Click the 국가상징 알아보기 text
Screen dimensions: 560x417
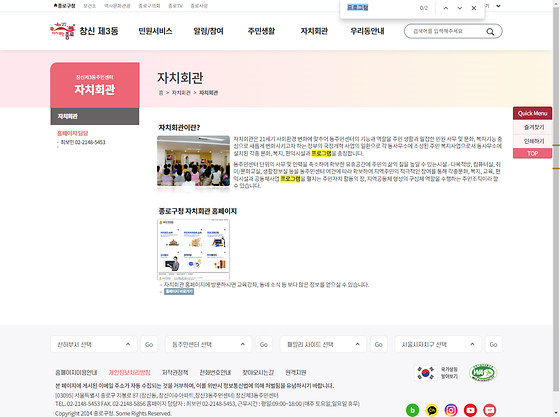pyautogui.click(x=449, y=373)
